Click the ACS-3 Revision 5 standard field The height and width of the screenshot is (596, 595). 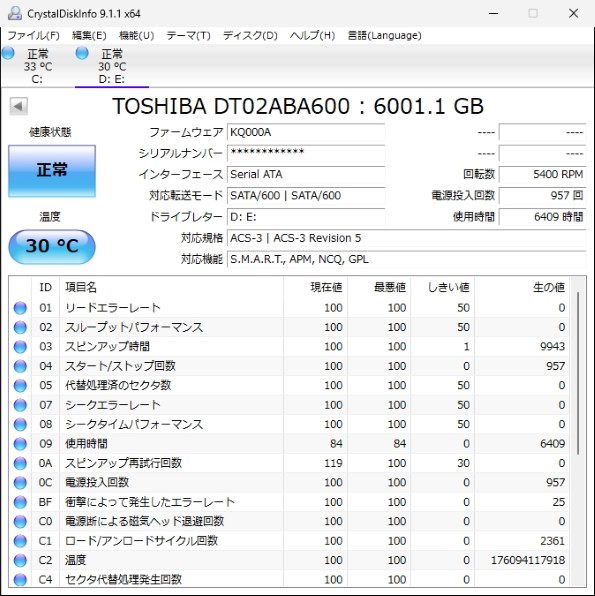click(406, 238)
